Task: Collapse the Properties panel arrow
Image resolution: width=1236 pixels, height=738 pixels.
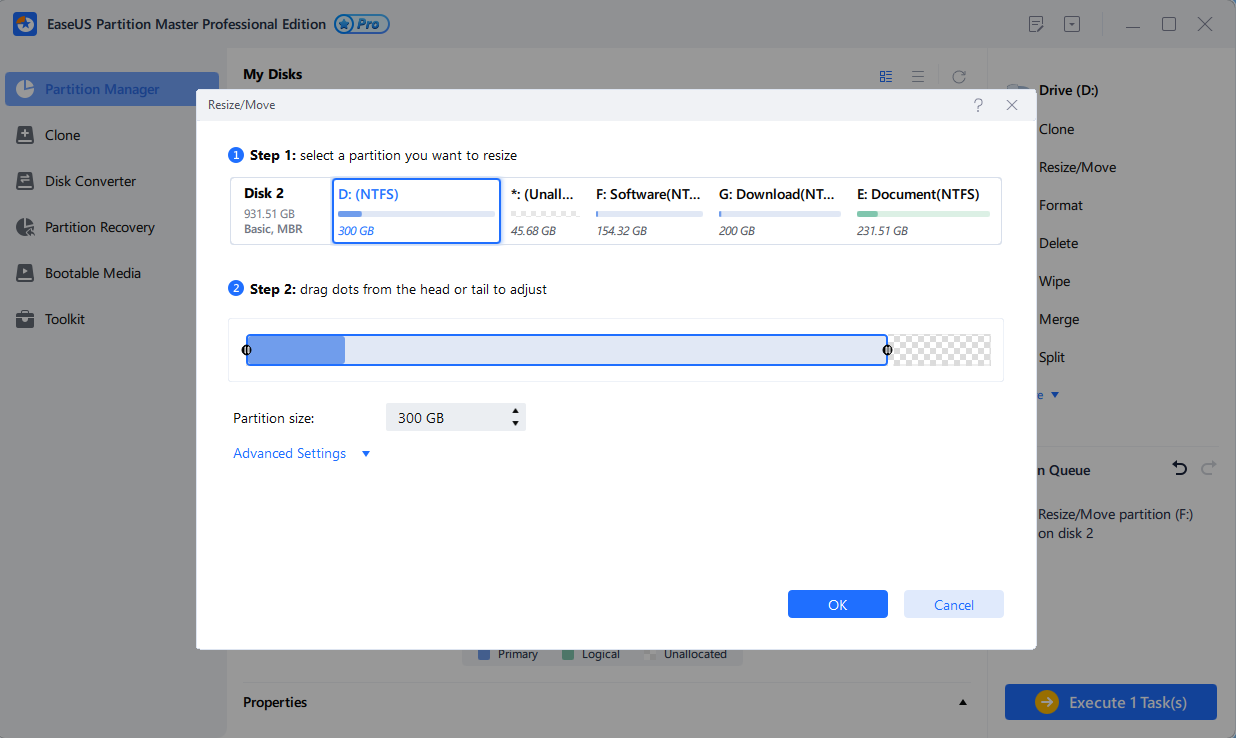Action: point(963,702)
